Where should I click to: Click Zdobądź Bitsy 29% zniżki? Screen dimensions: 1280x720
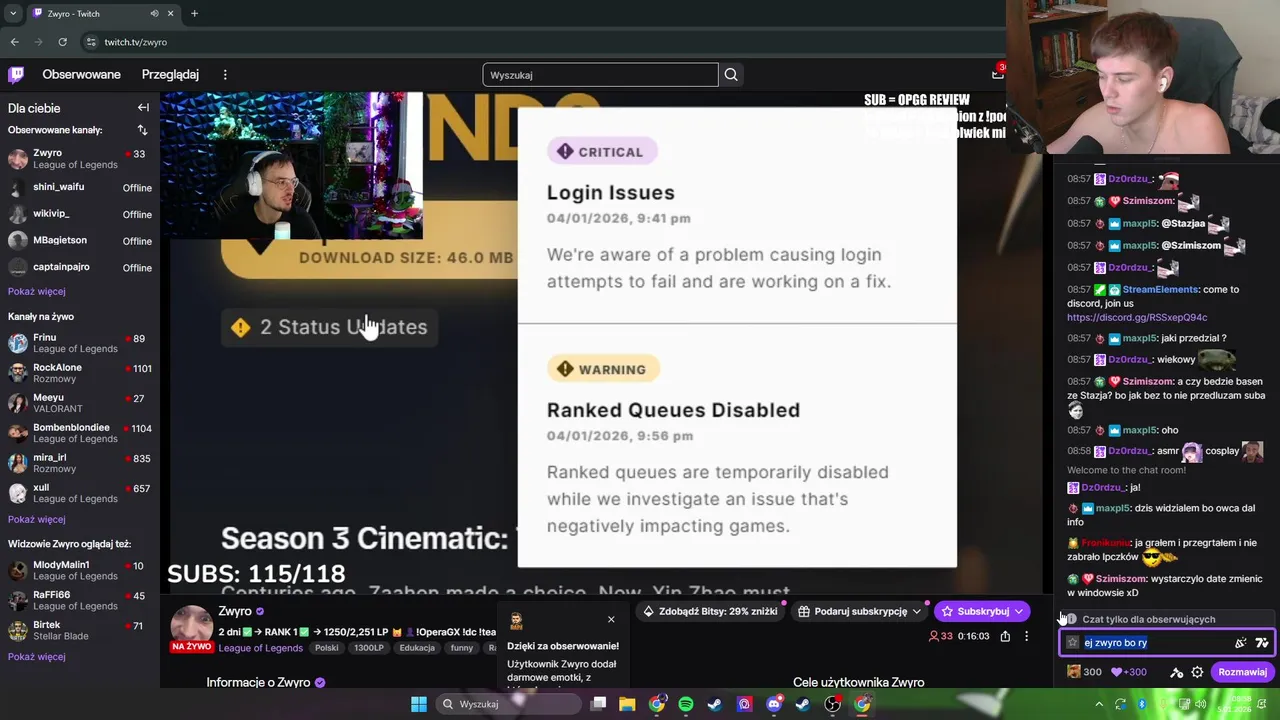point(708,611)
